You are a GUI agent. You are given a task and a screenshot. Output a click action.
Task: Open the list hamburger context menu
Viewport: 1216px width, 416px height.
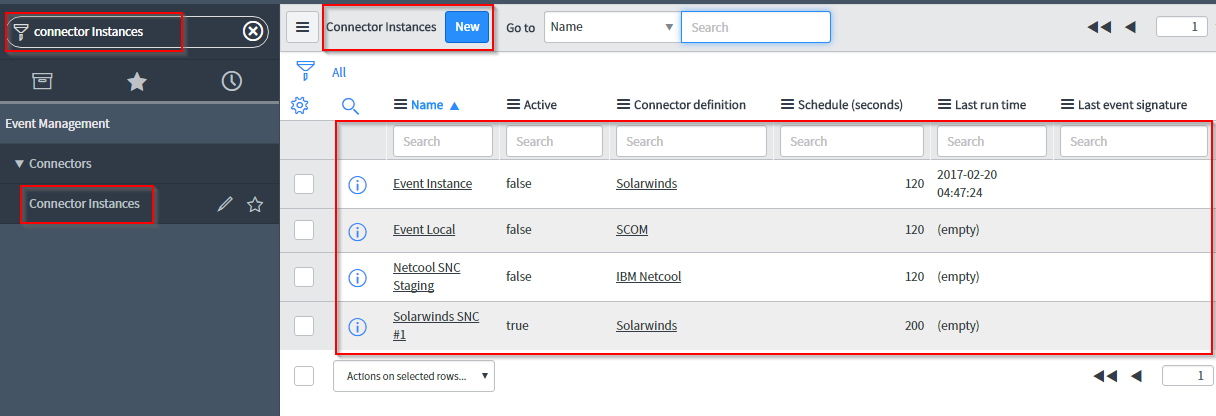coord(302,27)
